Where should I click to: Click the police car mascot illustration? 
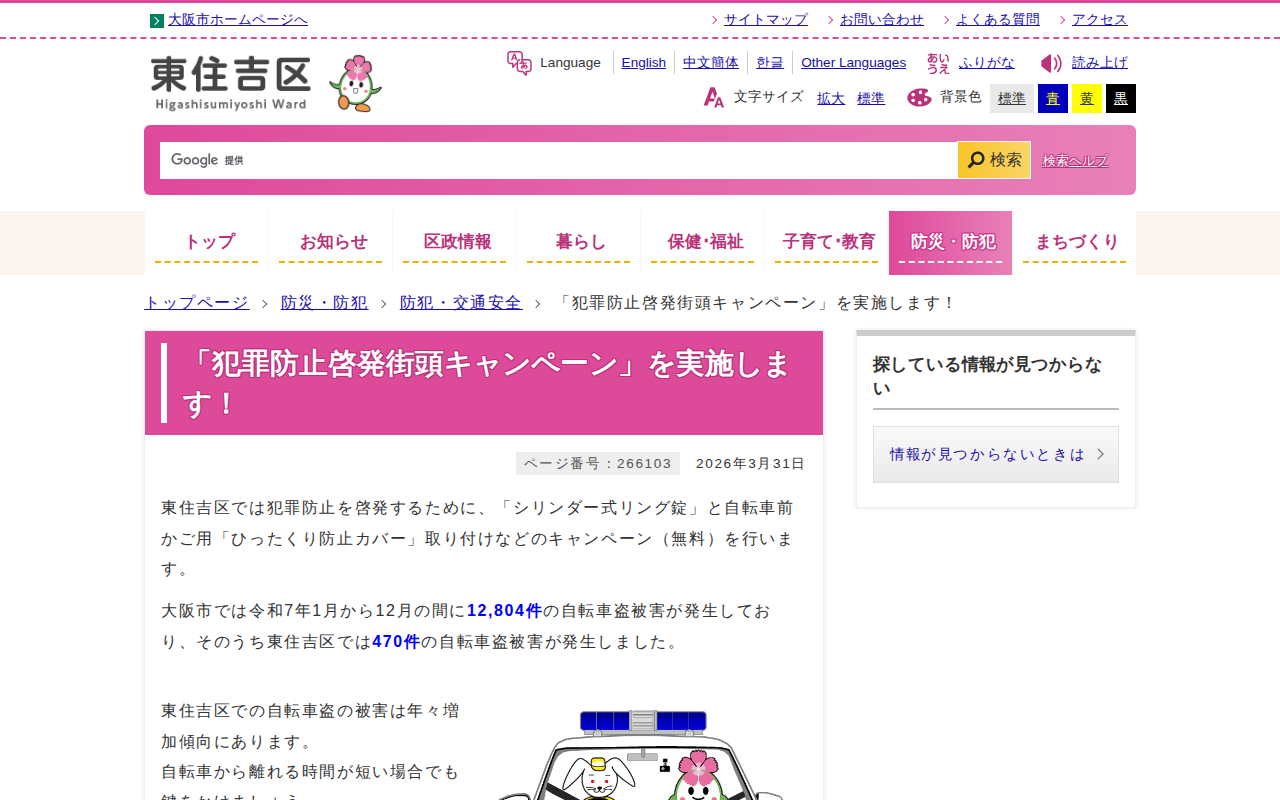point(642,755)
